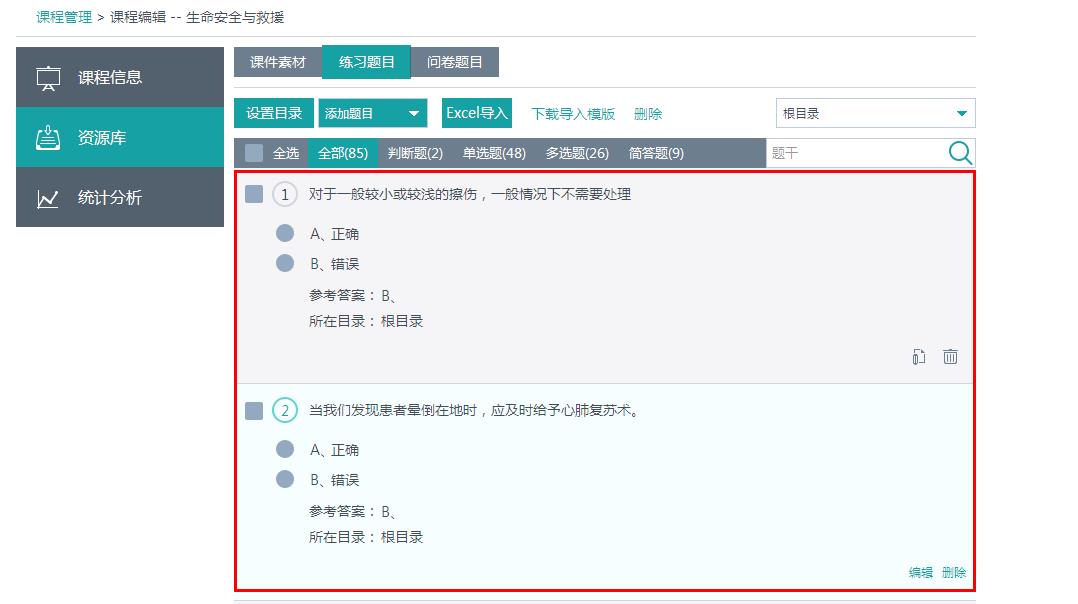
Task: Check the checkbox beside question 1
Action: coord(254,194)
